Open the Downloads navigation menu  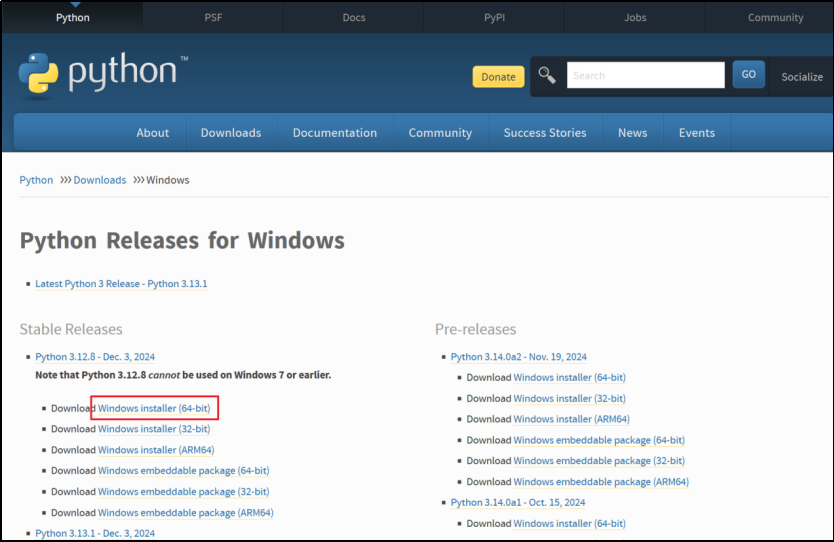pyautogui.click(x=231, y=132)
